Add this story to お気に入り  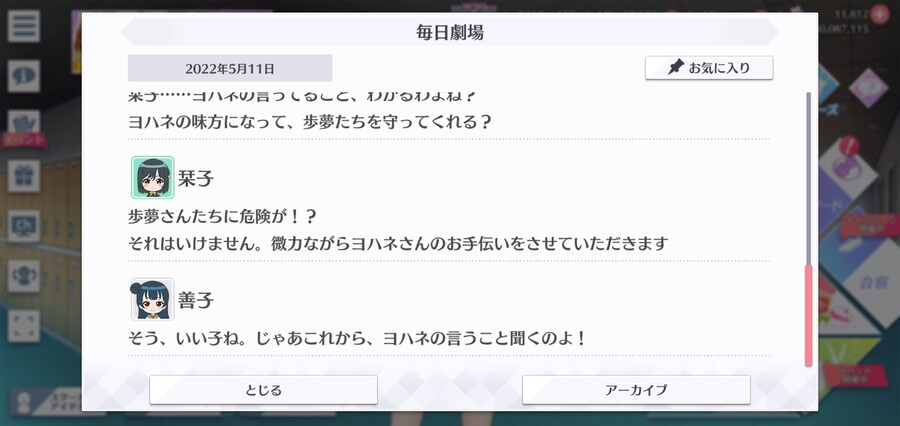(x=709, y=68)
